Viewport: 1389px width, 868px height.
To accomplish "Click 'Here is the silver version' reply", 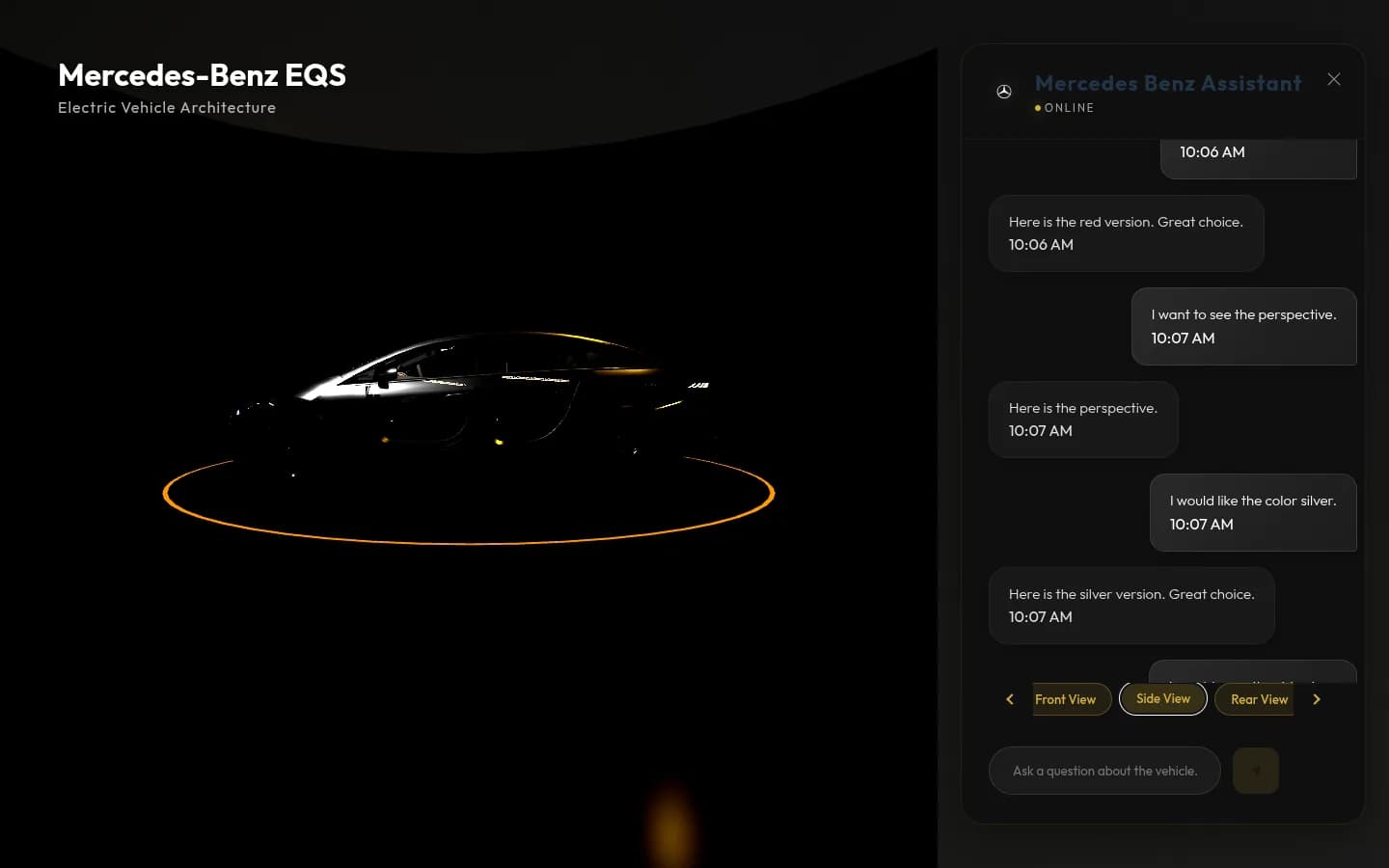I will click(x=1131, y=606).
